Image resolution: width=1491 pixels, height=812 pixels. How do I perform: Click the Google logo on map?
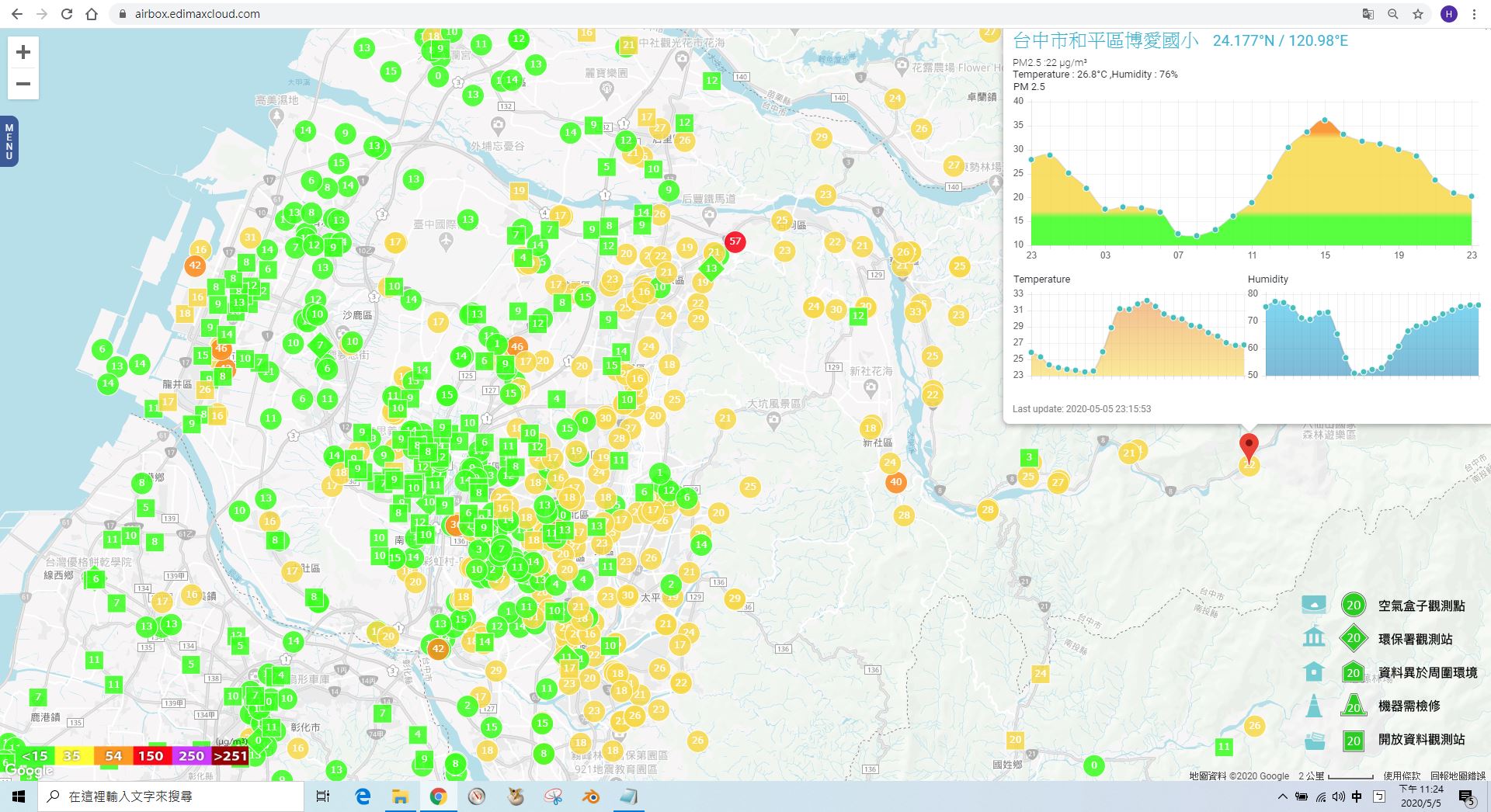pos(29,771)
